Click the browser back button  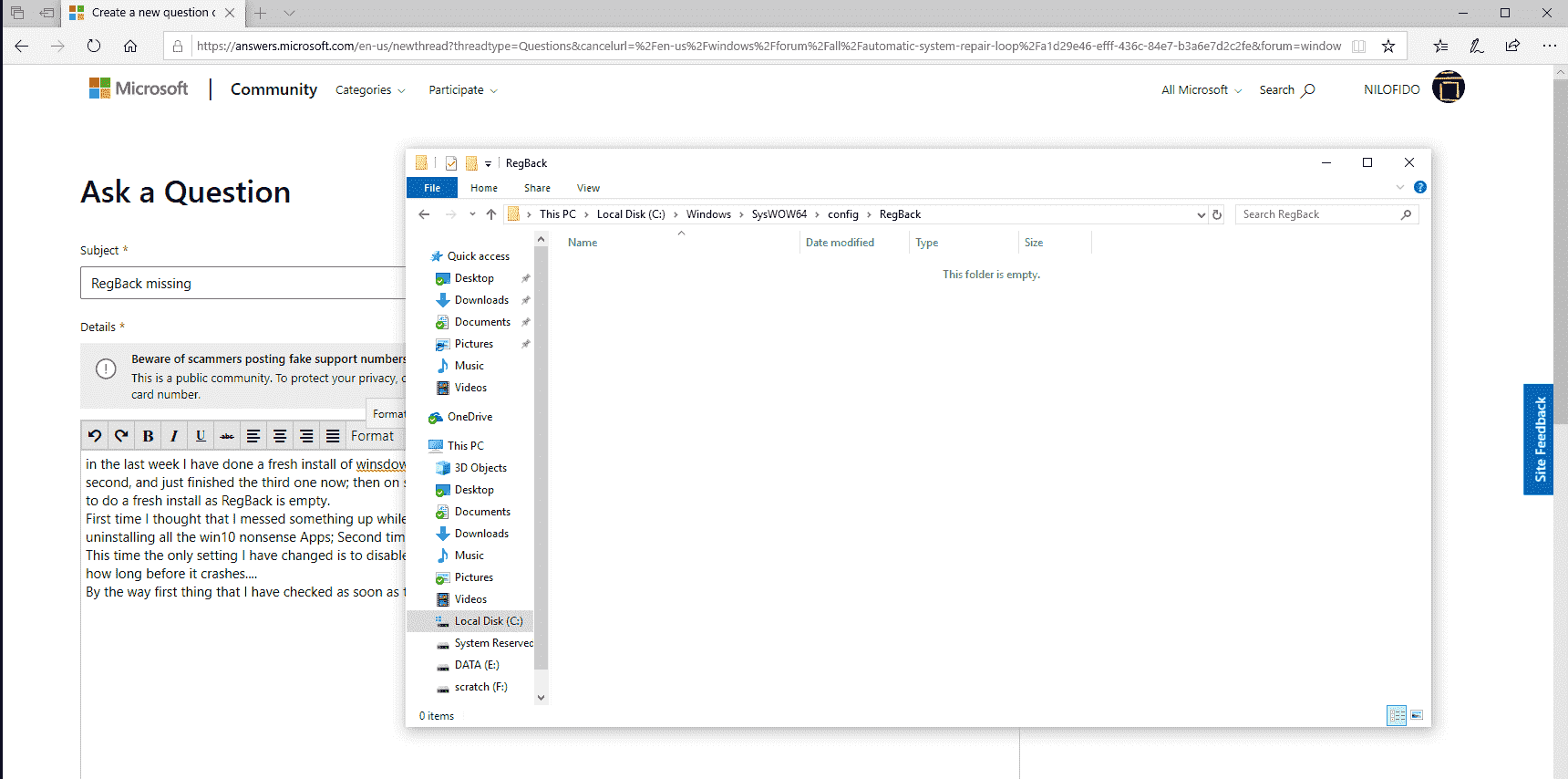pos(22,46)
